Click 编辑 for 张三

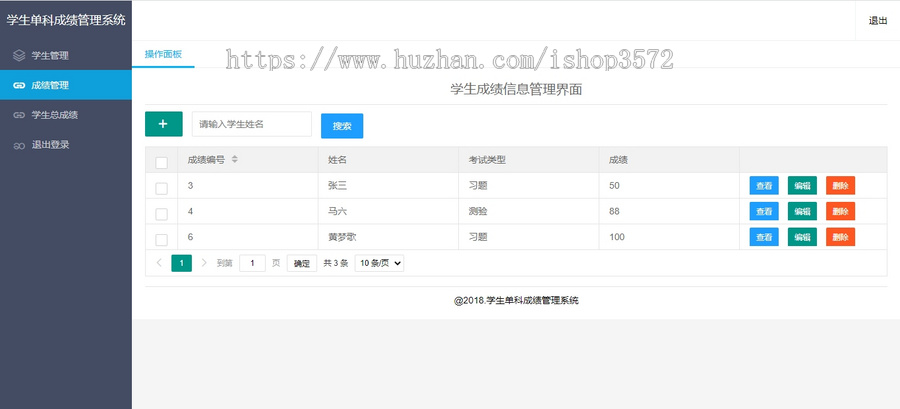pyautogui.click(x=802, y=186)
